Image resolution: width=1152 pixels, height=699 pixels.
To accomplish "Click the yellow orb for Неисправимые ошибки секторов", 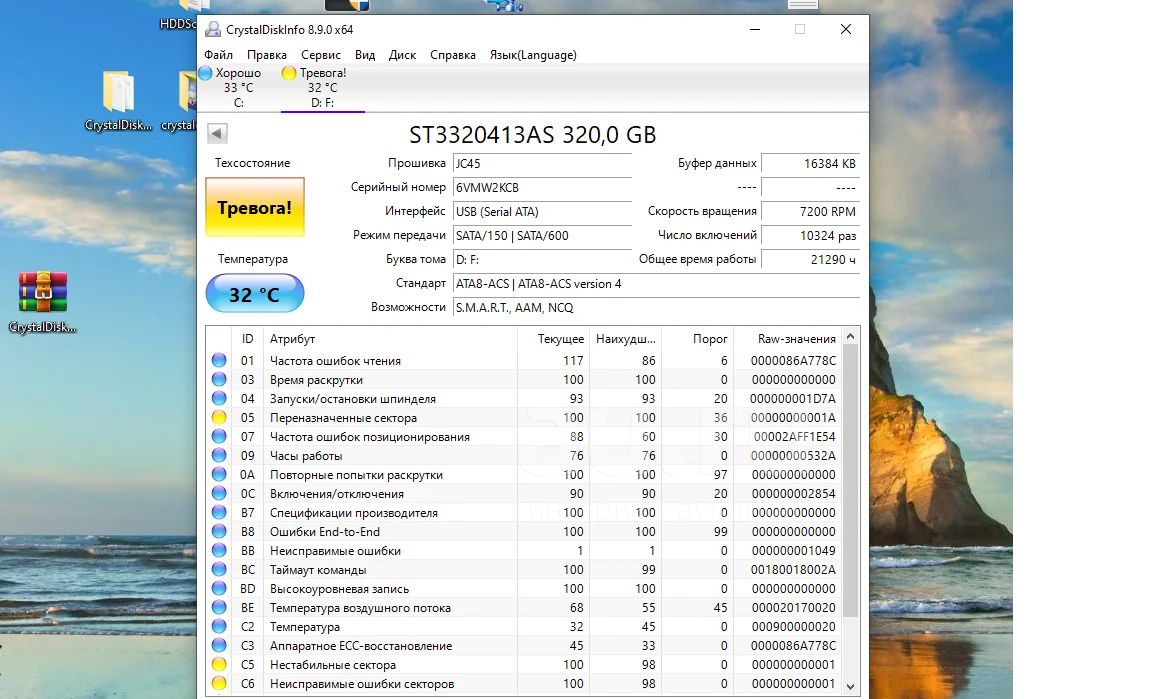I will [219, 684].
